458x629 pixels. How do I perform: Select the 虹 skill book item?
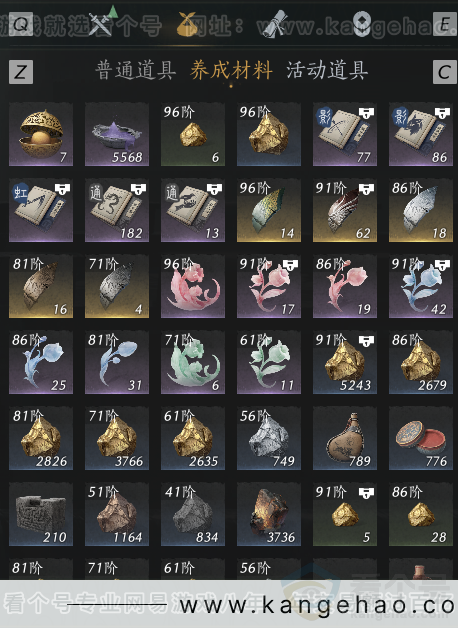point(41,210)
